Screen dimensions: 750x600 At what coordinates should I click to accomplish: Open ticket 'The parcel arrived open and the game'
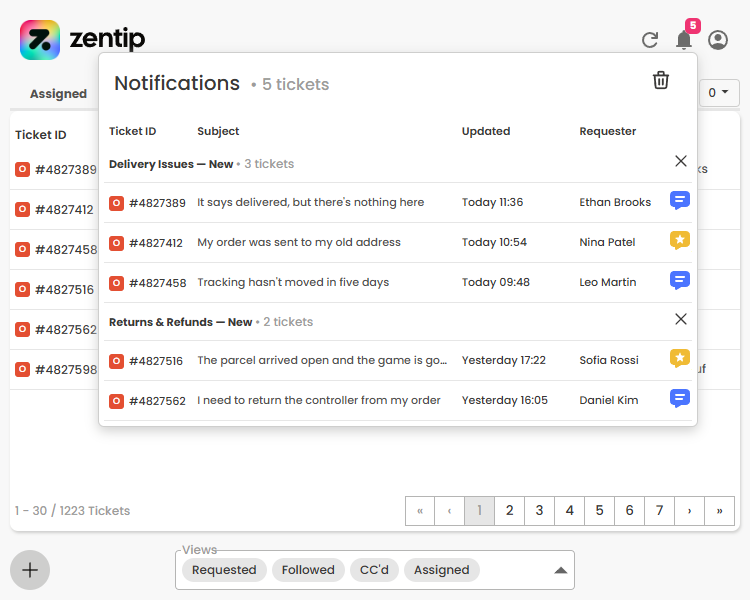point(322,360)
